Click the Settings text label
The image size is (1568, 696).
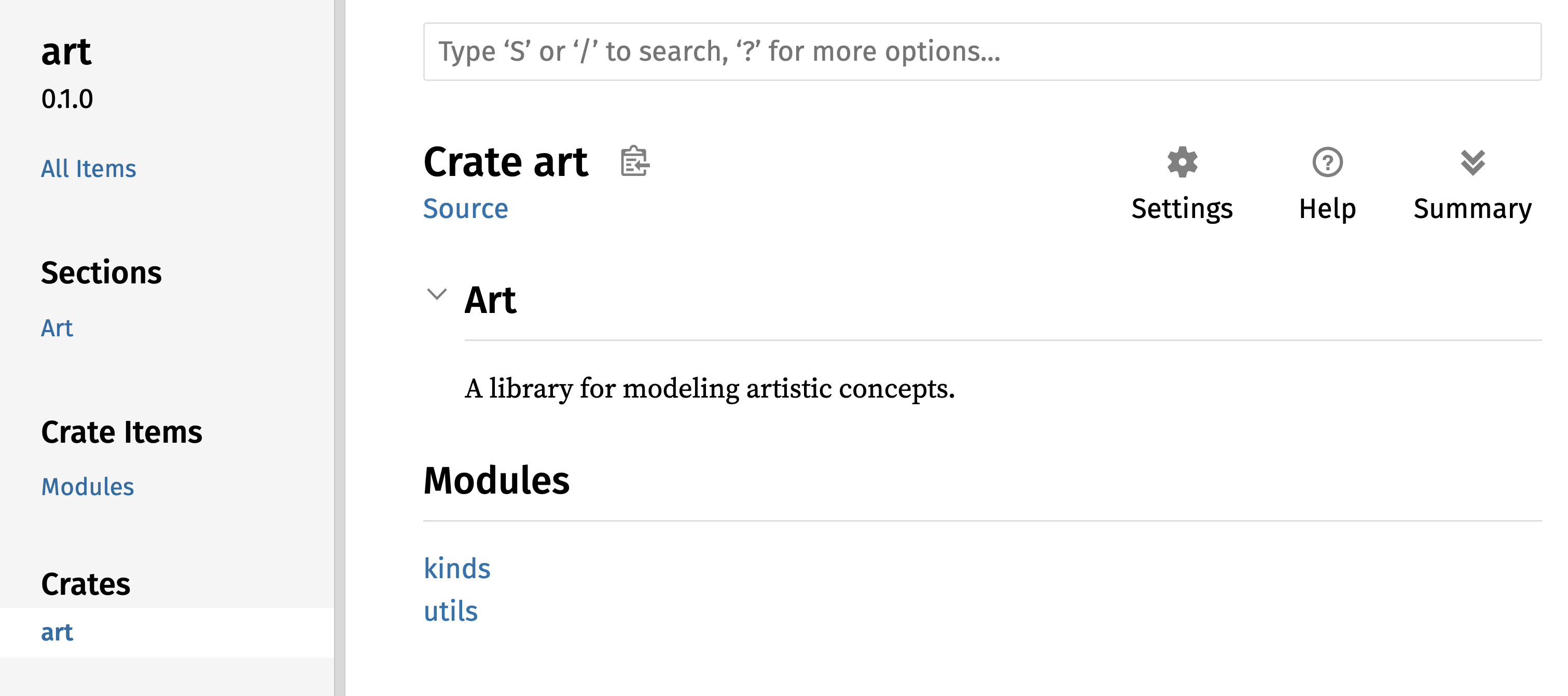[x=1182, y=208]
